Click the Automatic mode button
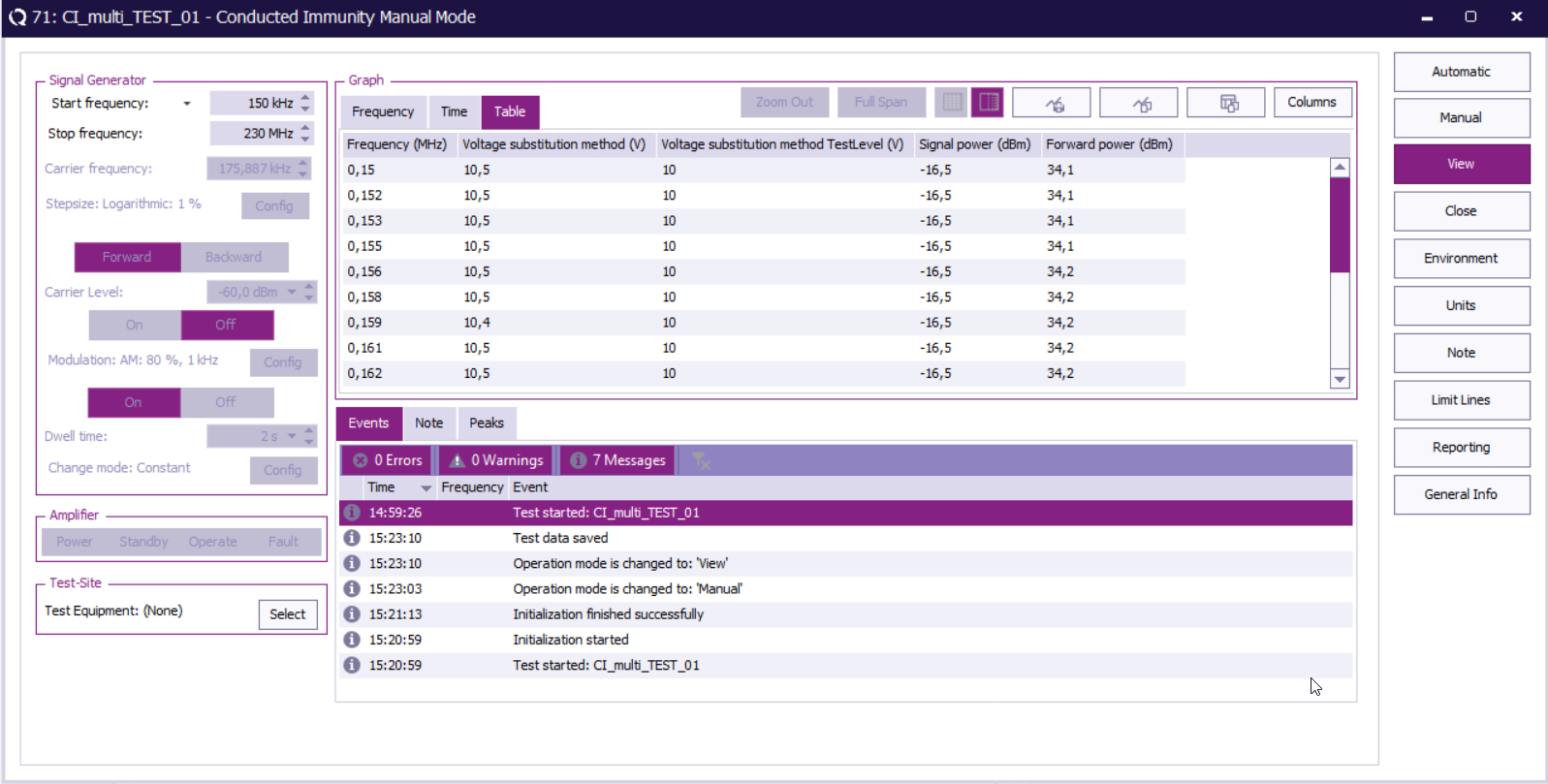This screenshot has height=784, width=1548. click(x=1462, y=72)
